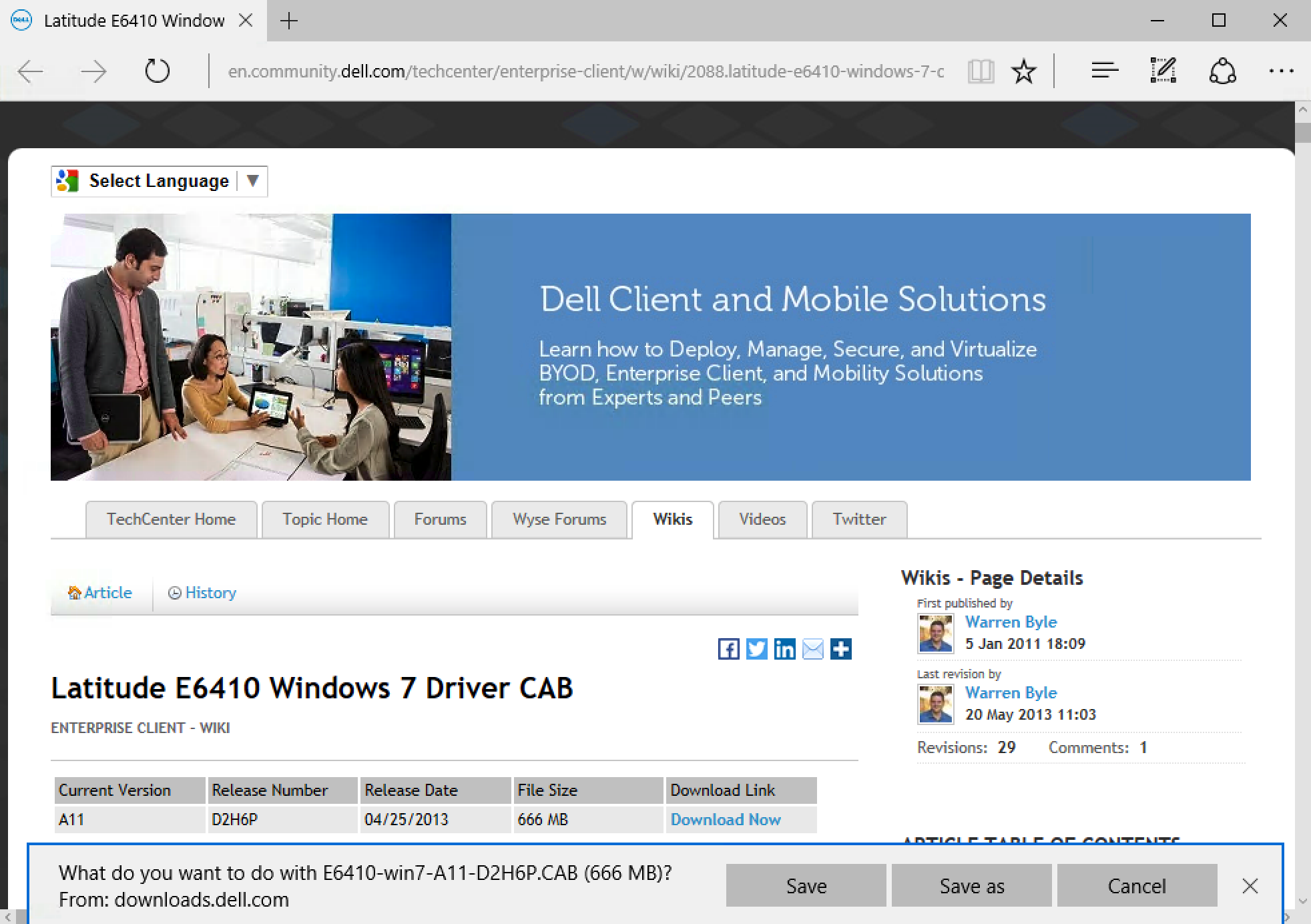Expand the Select Language dropdown arrow
The height and width of the screenshot is (924, 1311).
[252, 181]
